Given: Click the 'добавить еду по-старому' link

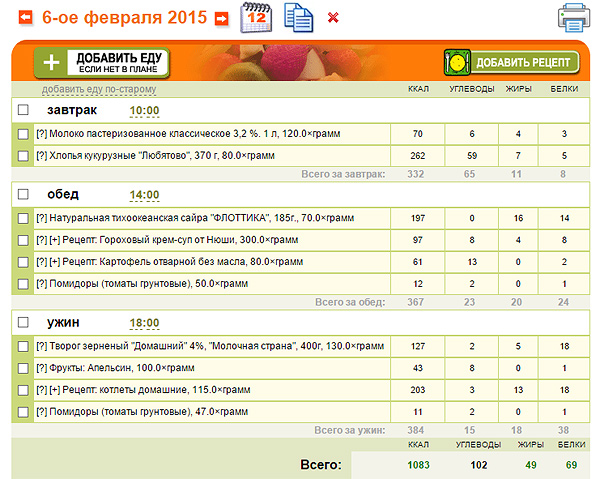Looking at the screenshot, I should click(99, 90).
